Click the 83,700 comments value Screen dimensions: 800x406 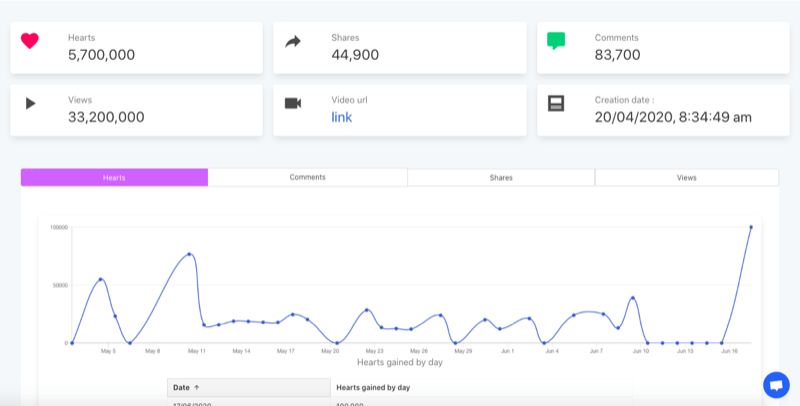617,55
